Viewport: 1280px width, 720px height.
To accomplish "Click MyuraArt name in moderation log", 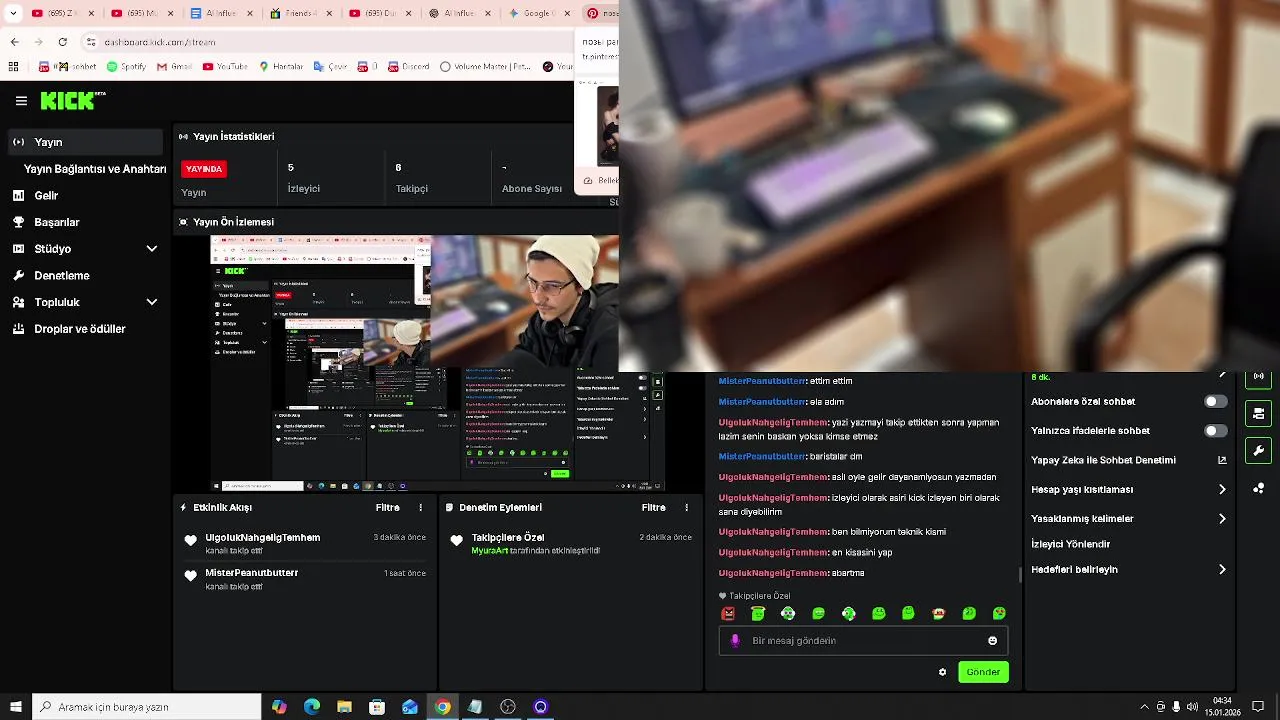I will pyautogui.click(x=490, y=551).
